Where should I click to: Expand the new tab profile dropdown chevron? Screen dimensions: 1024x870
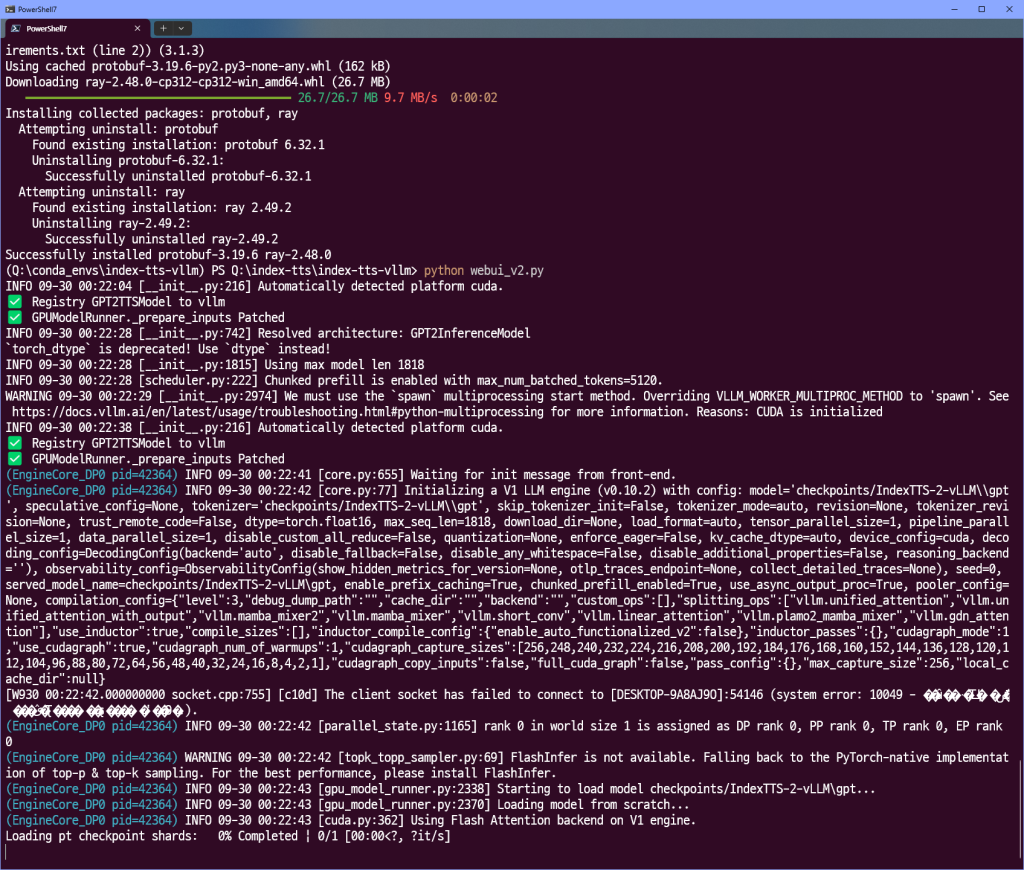(x=181, y=28)
